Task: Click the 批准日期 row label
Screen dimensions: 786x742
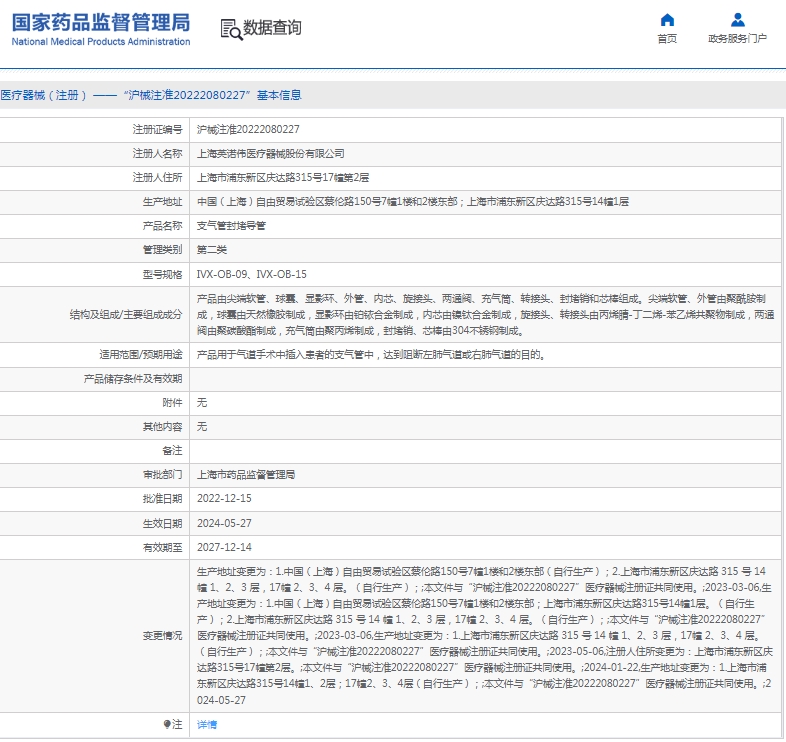Action: [162, 498]
